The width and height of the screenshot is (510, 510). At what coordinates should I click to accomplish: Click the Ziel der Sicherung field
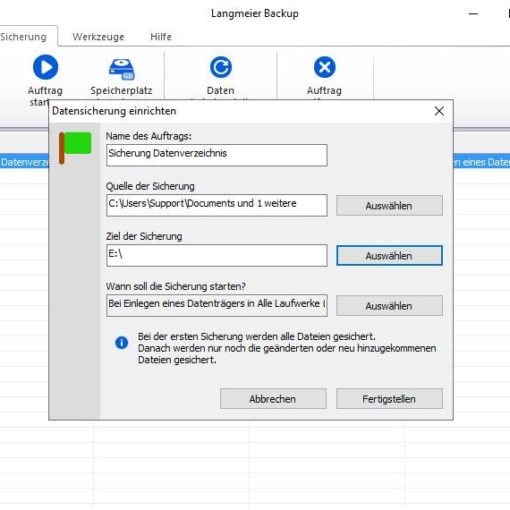pos(217,255)
